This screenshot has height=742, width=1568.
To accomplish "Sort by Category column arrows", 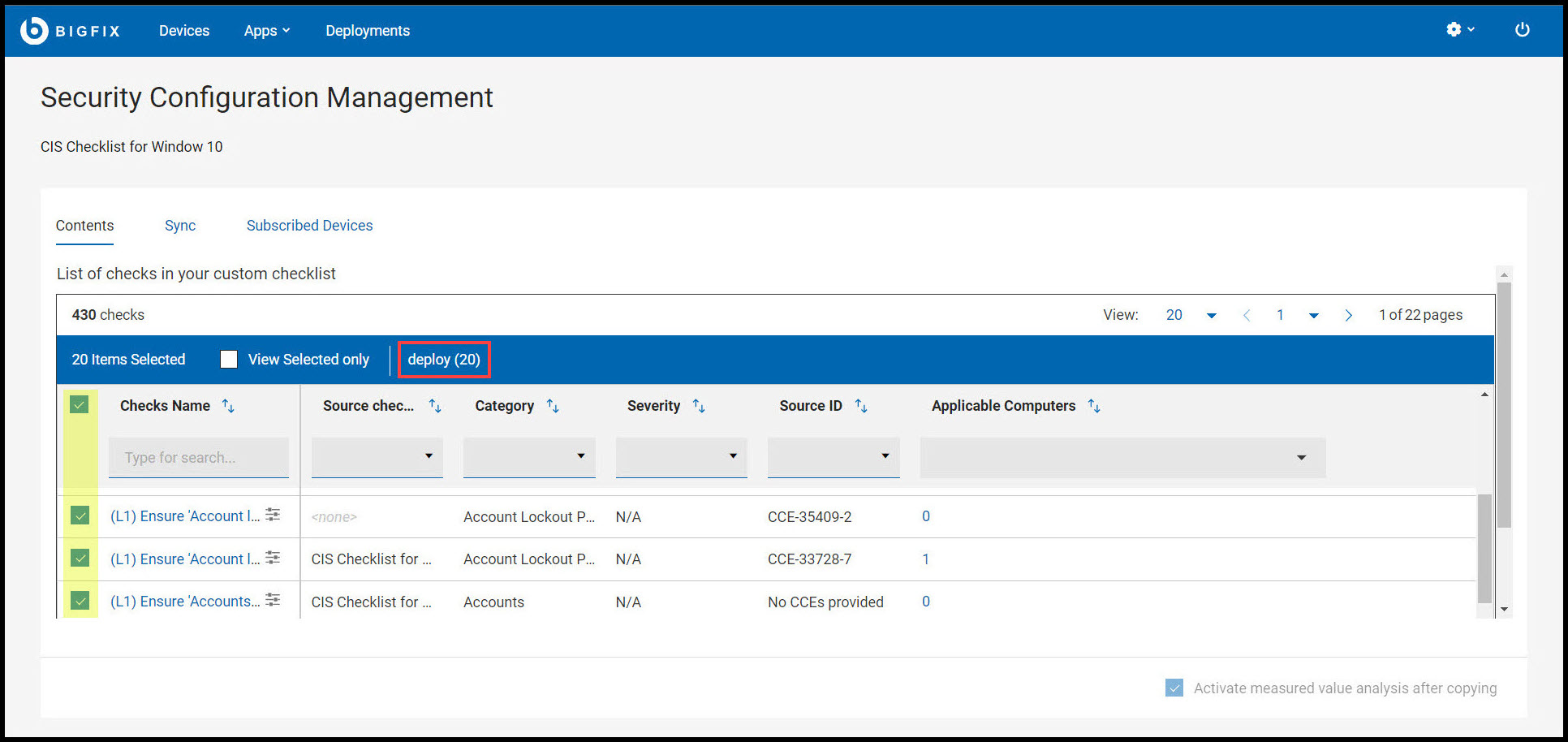I will click(553, 406).
